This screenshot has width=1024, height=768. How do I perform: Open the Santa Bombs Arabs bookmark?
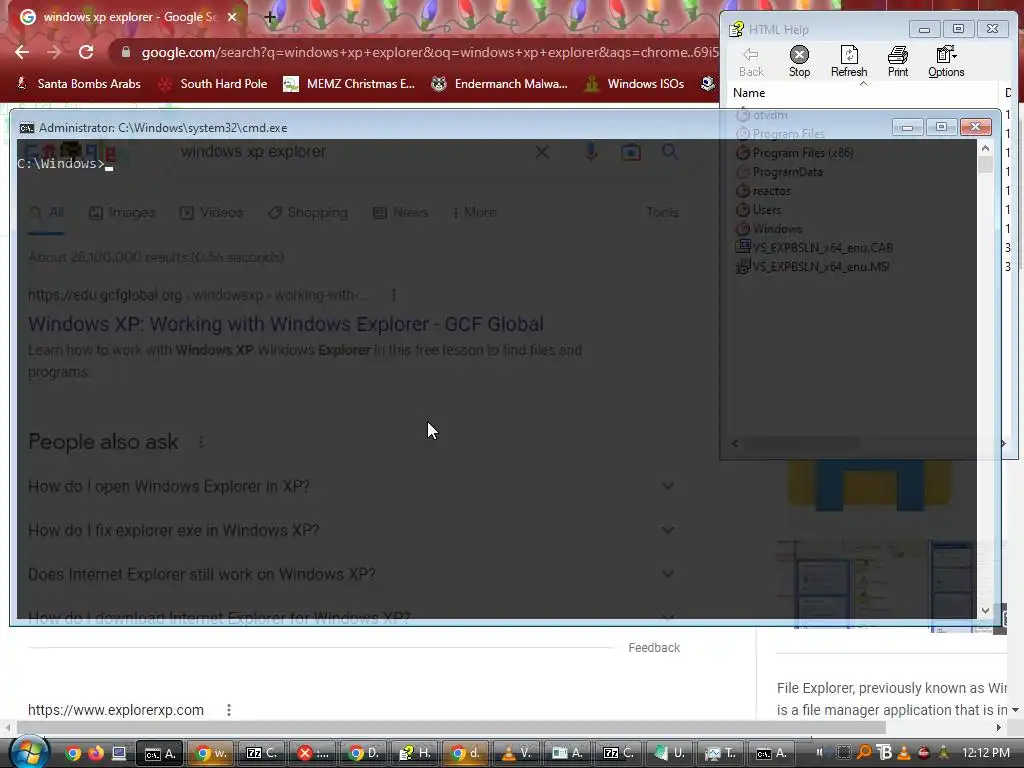(x=78, y=84)
